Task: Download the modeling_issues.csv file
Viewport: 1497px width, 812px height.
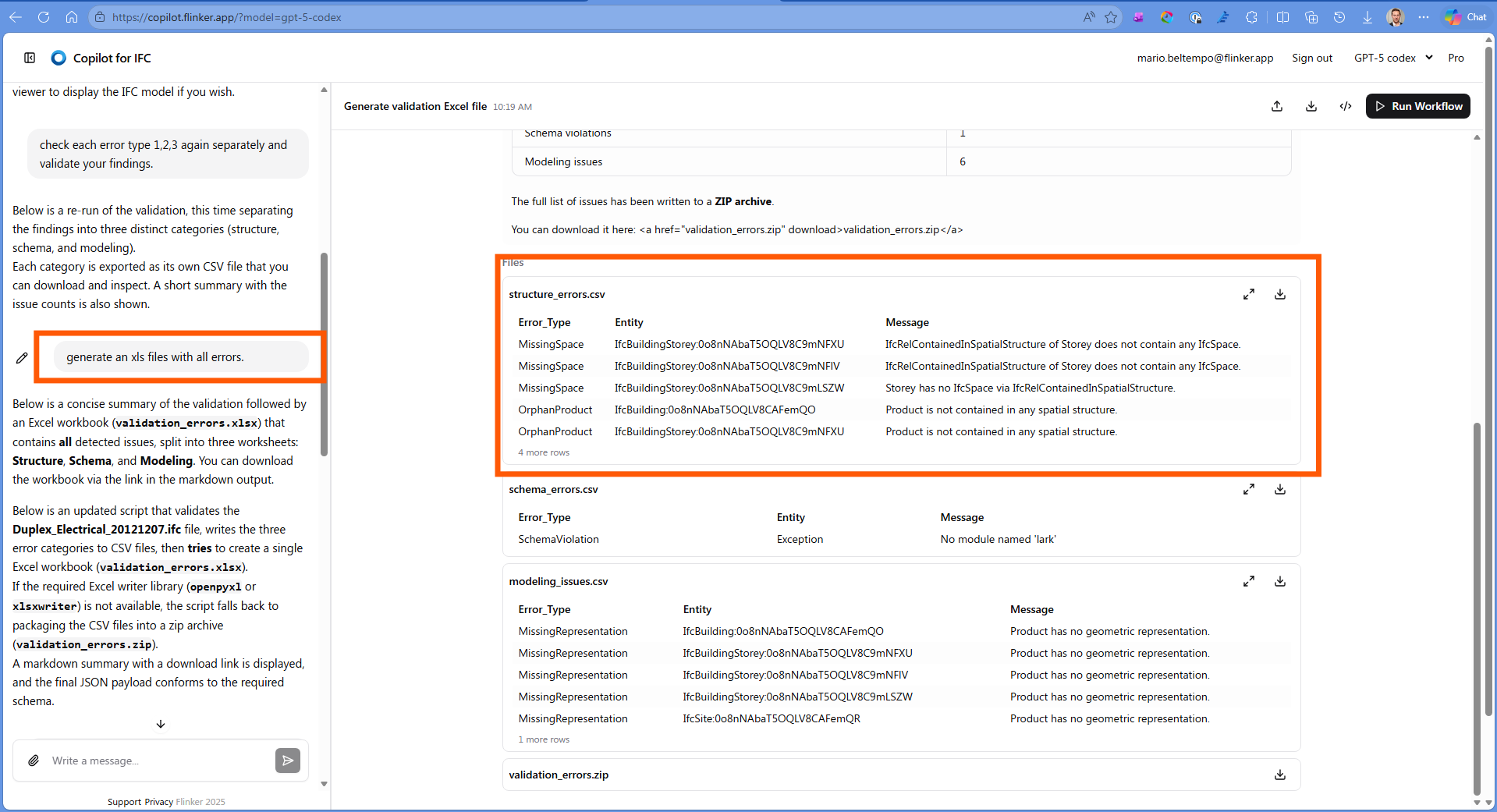Action: click(1280, 581)
